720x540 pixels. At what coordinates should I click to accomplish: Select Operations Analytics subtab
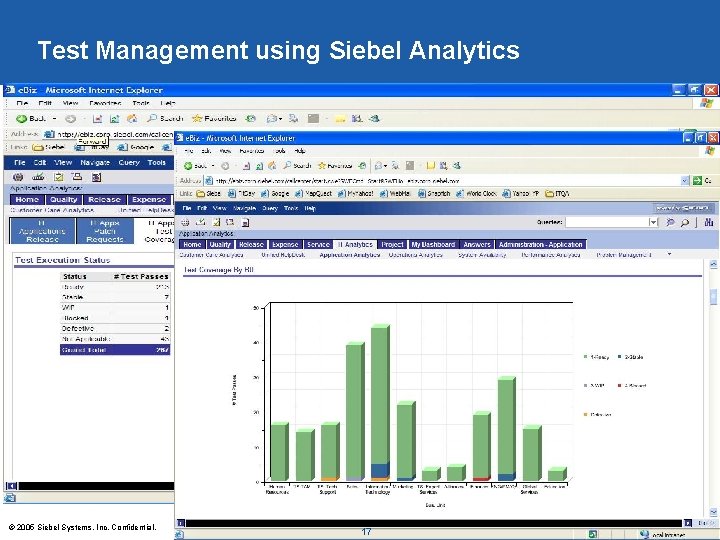pos(416,254)
